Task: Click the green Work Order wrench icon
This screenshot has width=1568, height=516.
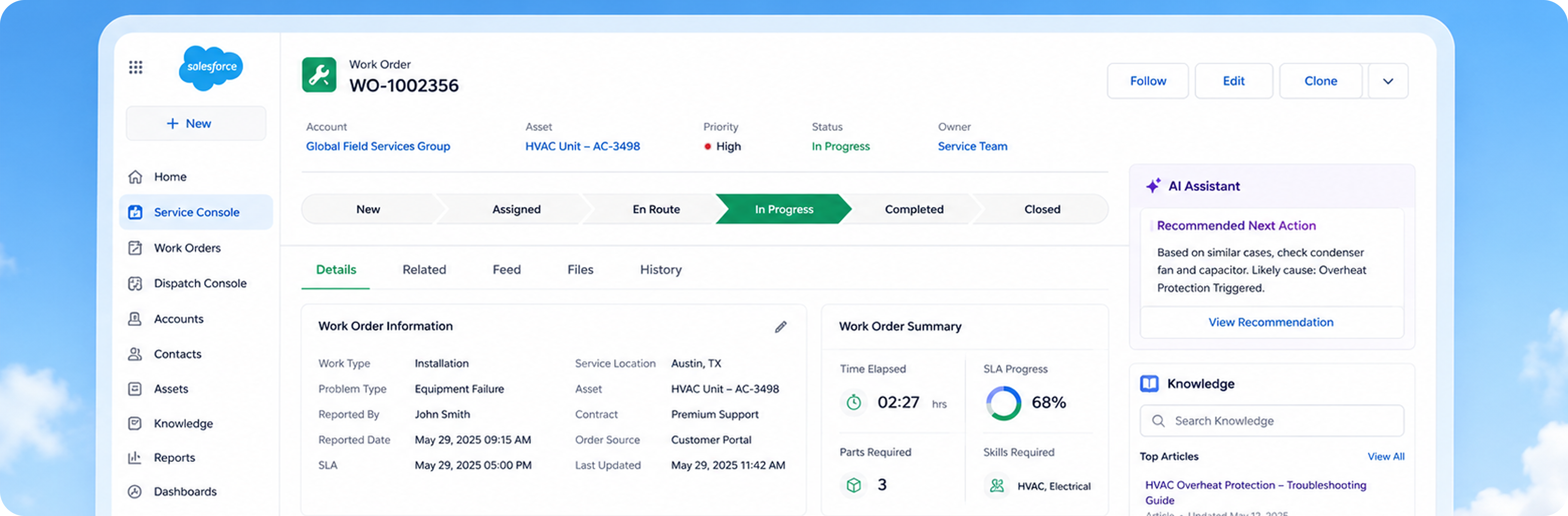Action: pyautogui.click(x=319, y=75)
